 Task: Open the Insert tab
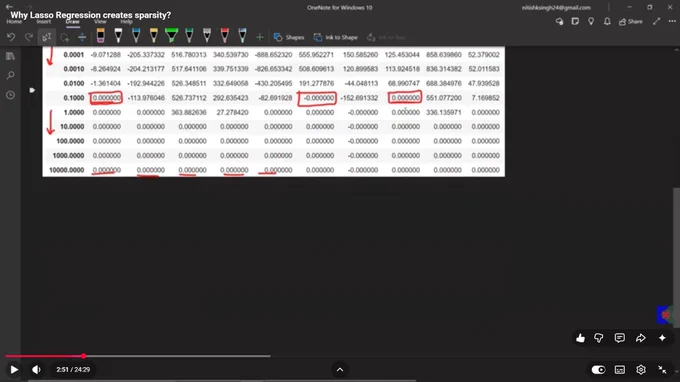pos(43,22)
